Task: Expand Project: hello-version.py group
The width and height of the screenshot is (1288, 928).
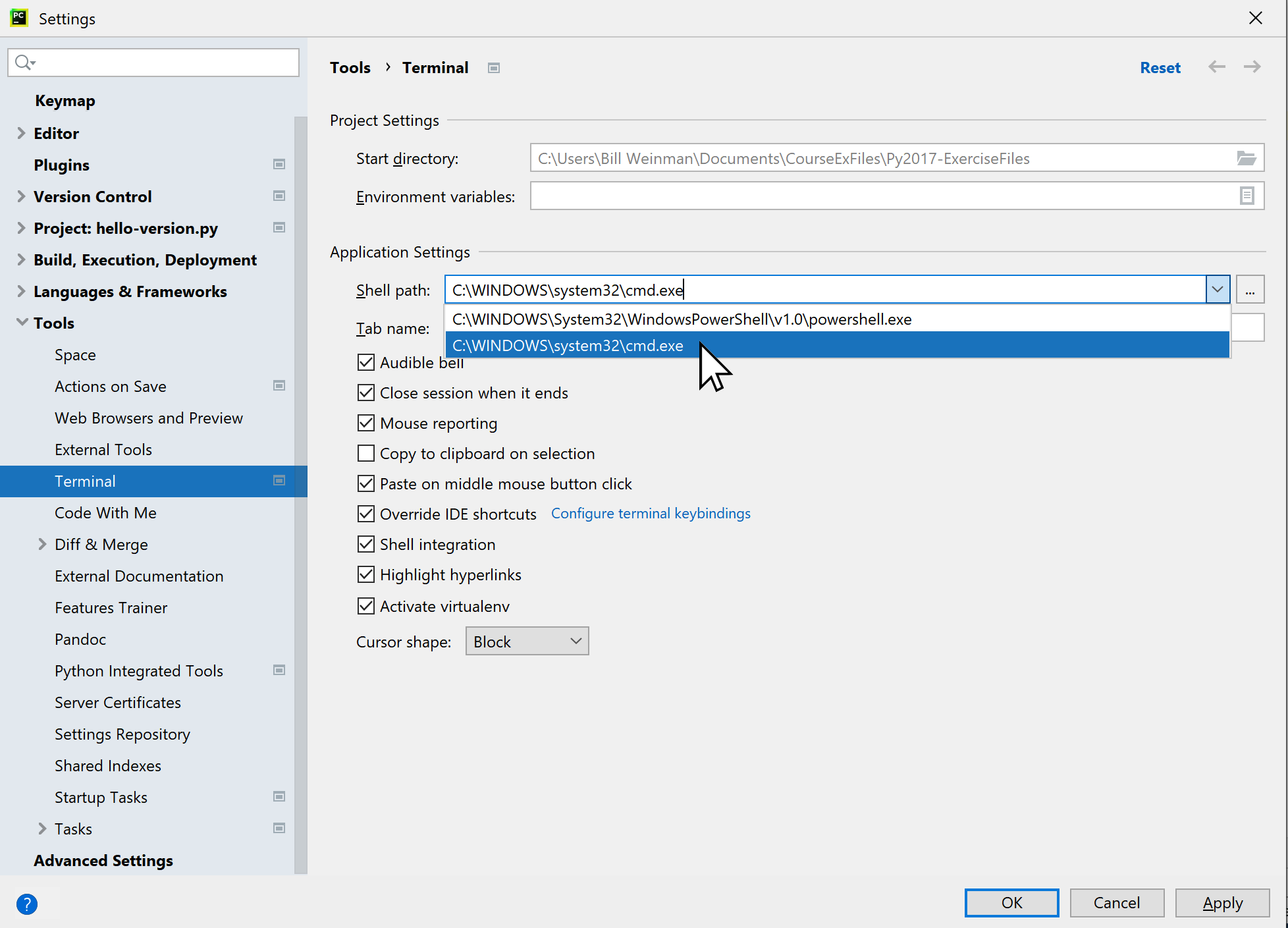Action: pos(21,228)
